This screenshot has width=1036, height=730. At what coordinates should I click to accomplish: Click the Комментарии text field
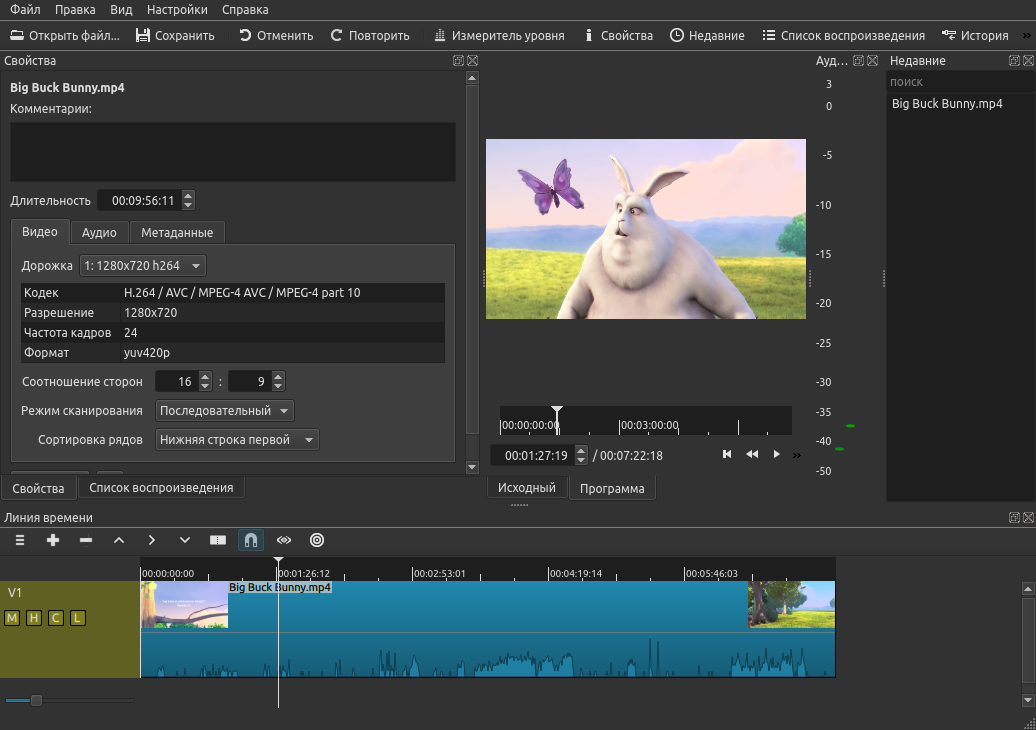click(x=233, y=152)
